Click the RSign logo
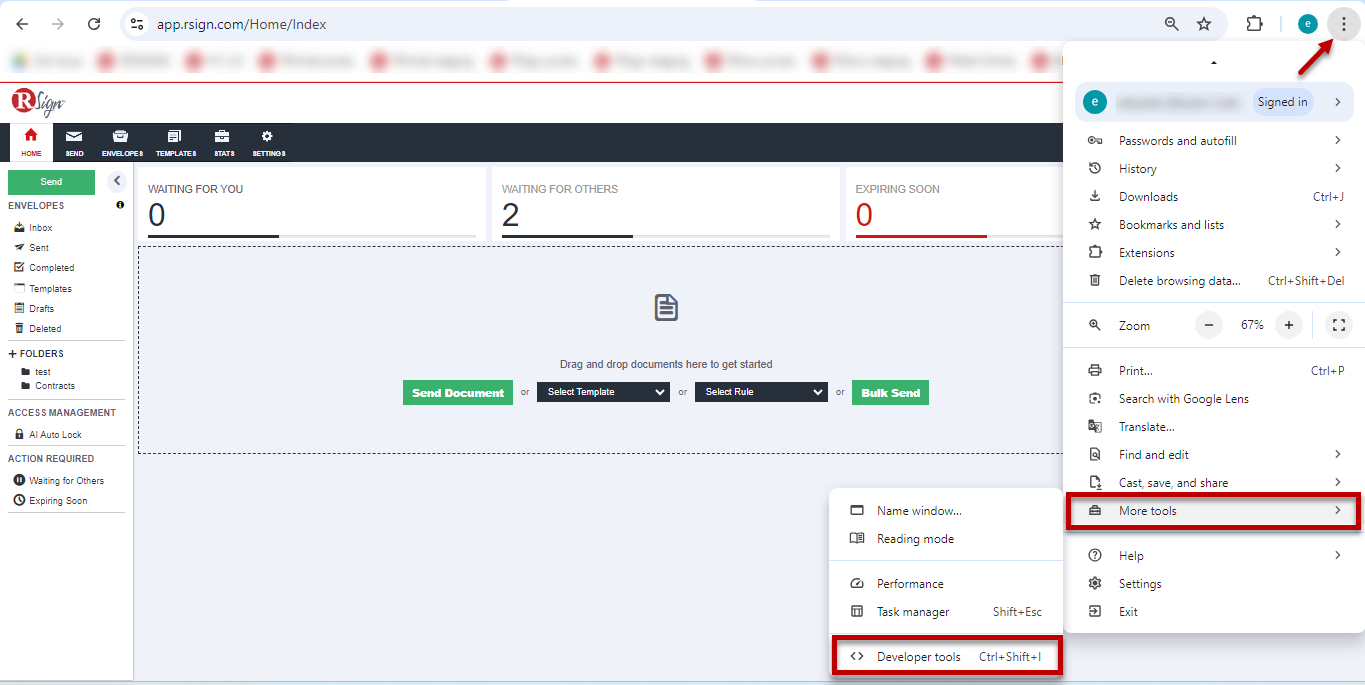The width and height of the screenshot is (1365, 685). [38, 101]
